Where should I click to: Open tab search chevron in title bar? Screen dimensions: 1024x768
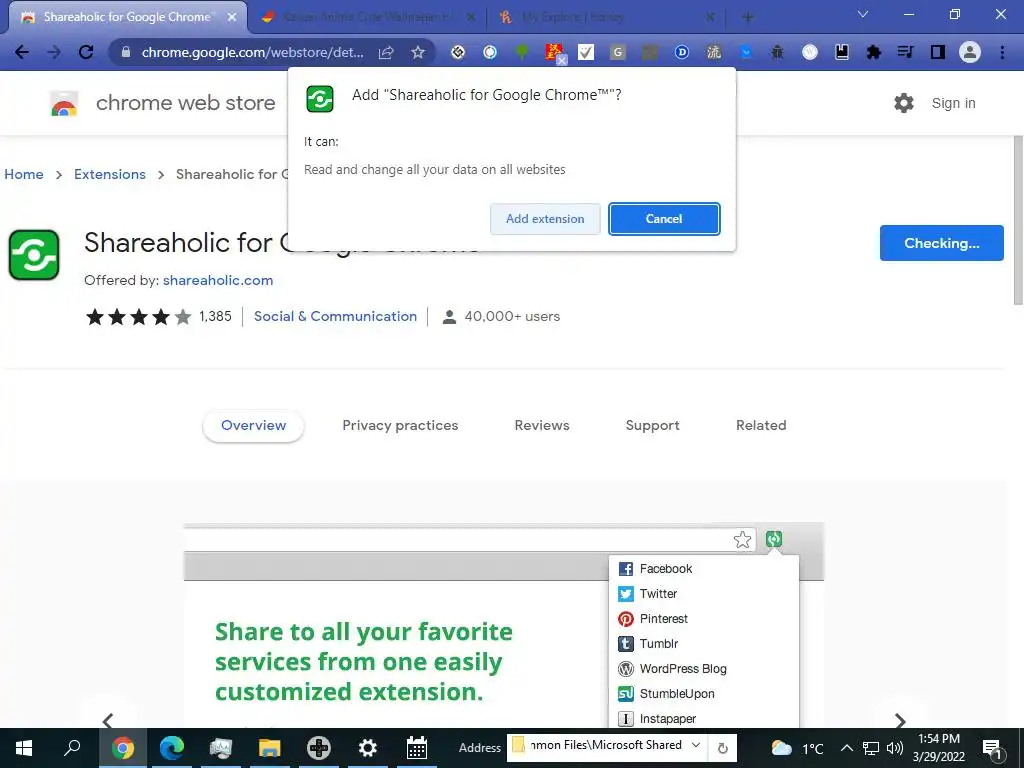tap(863, 14)
